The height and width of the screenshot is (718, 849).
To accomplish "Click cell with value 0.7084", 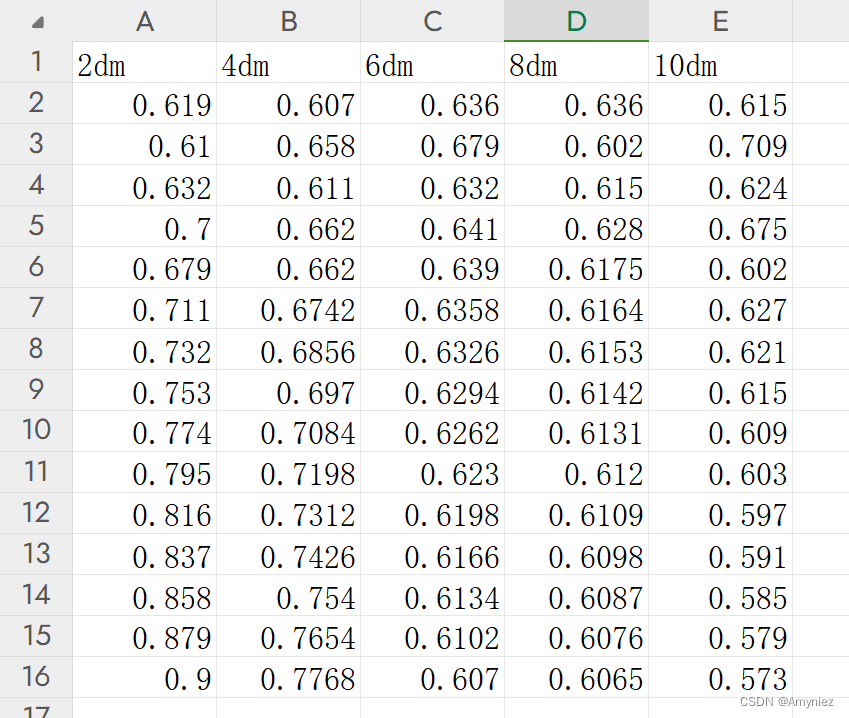I will pos(288,430).
